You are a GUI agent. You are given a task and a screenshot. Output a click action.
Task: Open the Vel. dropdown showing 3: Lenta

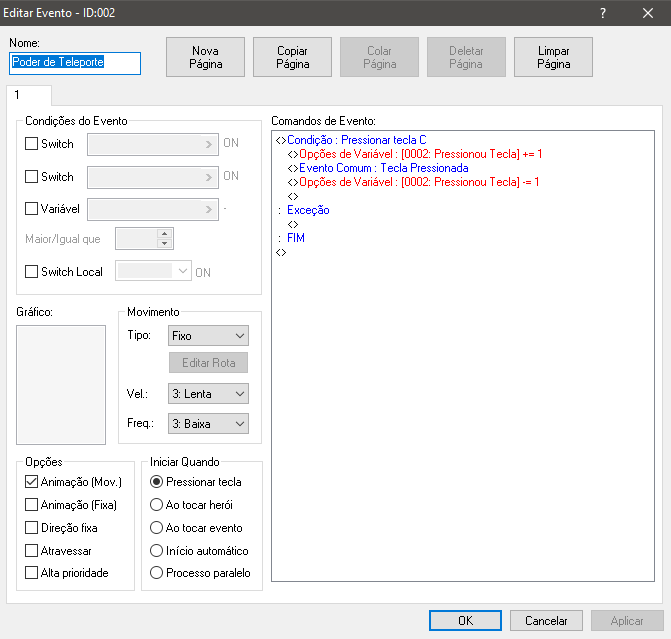pos(208,394)
